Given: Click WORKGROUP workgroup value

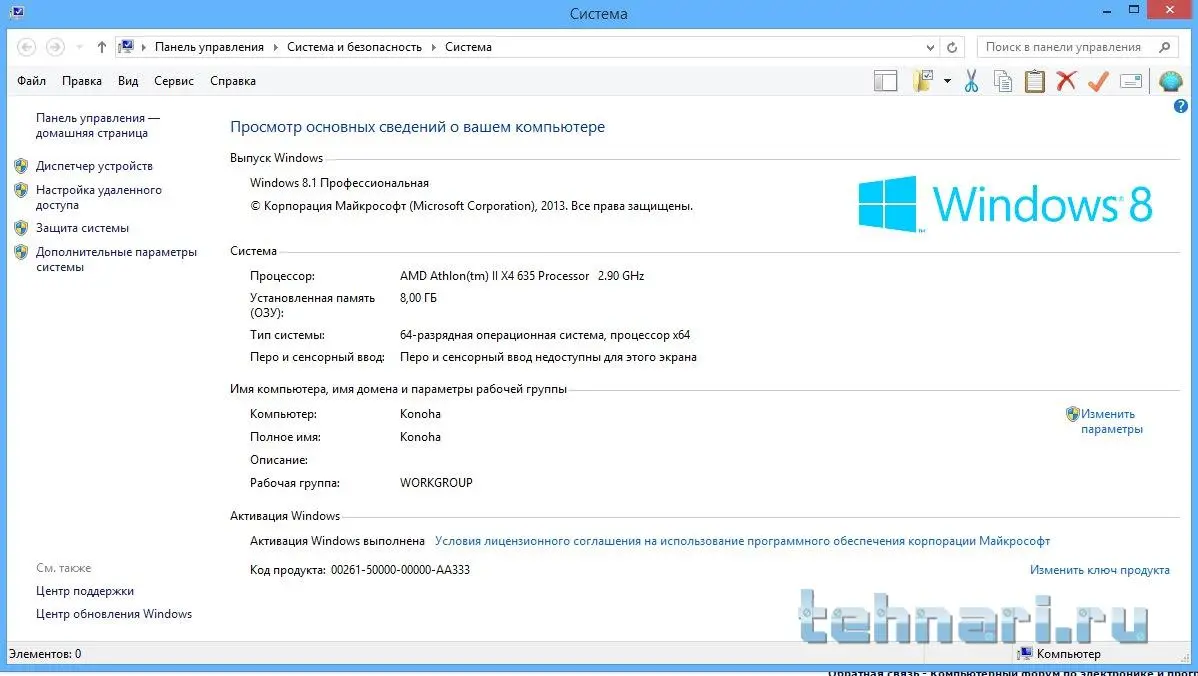Looking at the screenshot, I should [x=436, y=483].
